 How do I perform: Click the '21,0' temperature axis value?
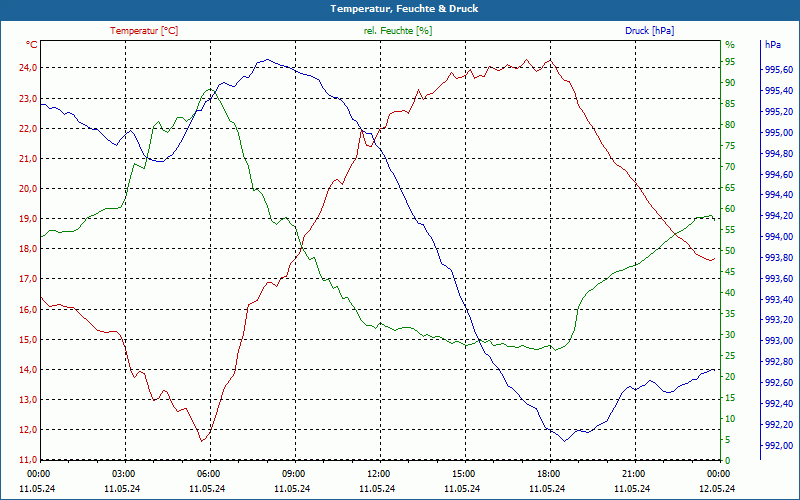28,159
